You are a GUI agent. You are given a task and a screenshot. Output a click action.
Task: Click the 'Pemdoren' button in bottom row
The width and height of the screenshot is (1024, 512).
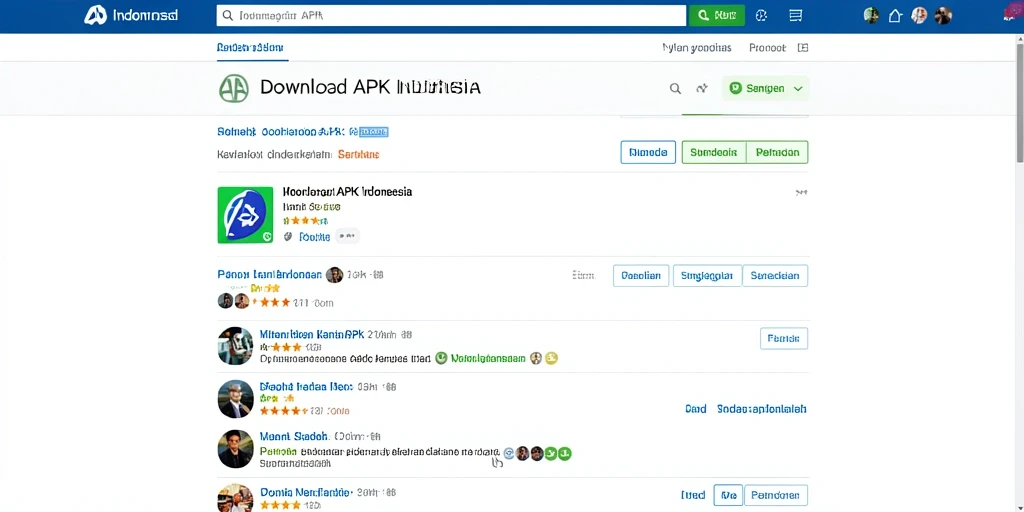pyautogui.click(x=776, y=495)
